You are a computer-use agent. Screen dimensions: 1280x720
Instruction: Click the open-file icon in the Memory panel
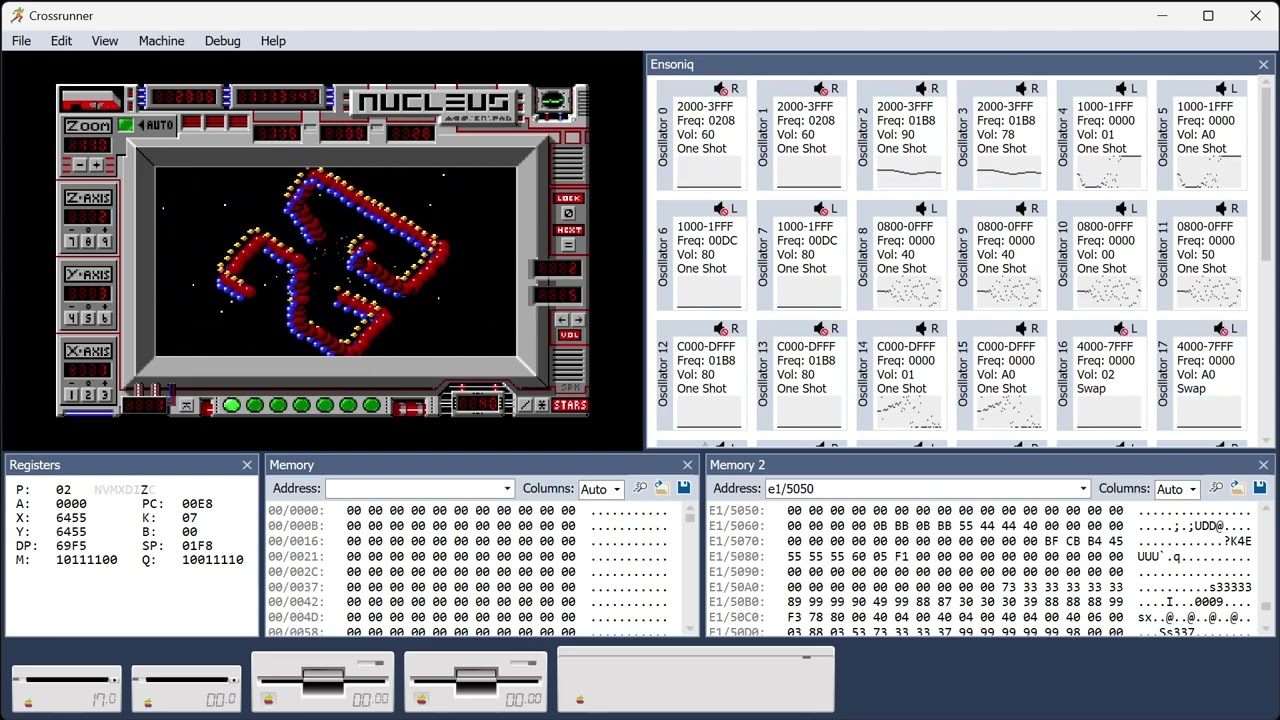662,488
